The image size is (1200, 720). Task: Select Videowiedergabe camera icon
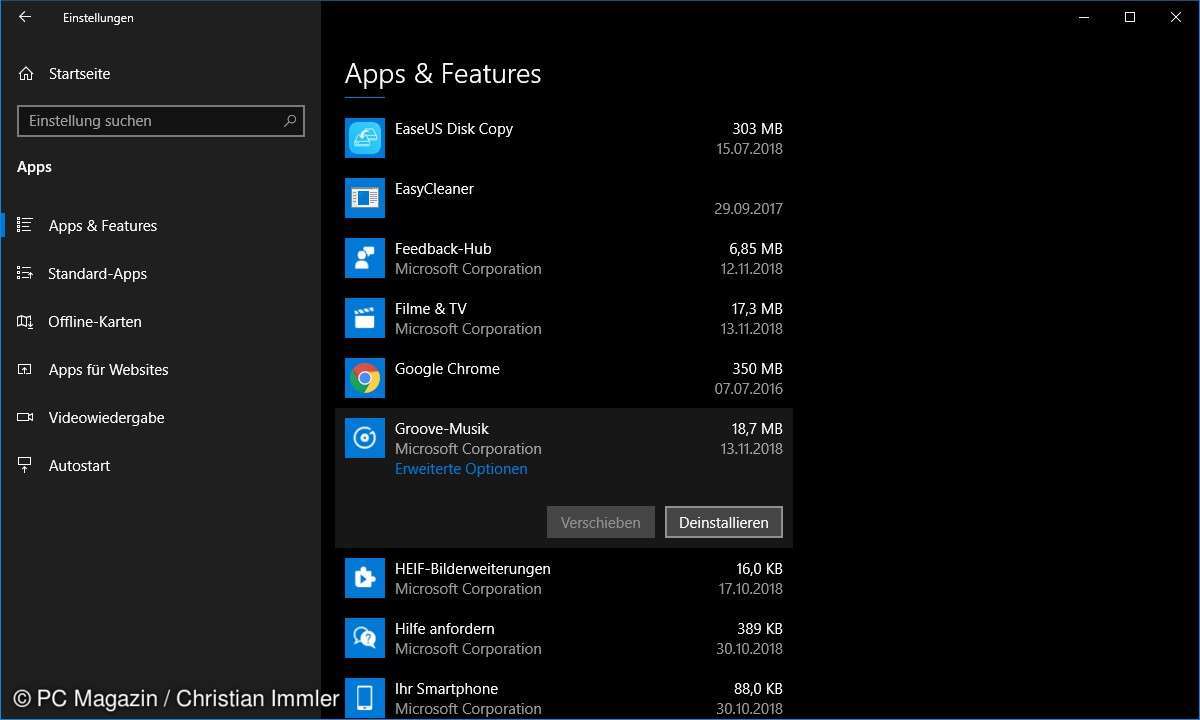25,417
